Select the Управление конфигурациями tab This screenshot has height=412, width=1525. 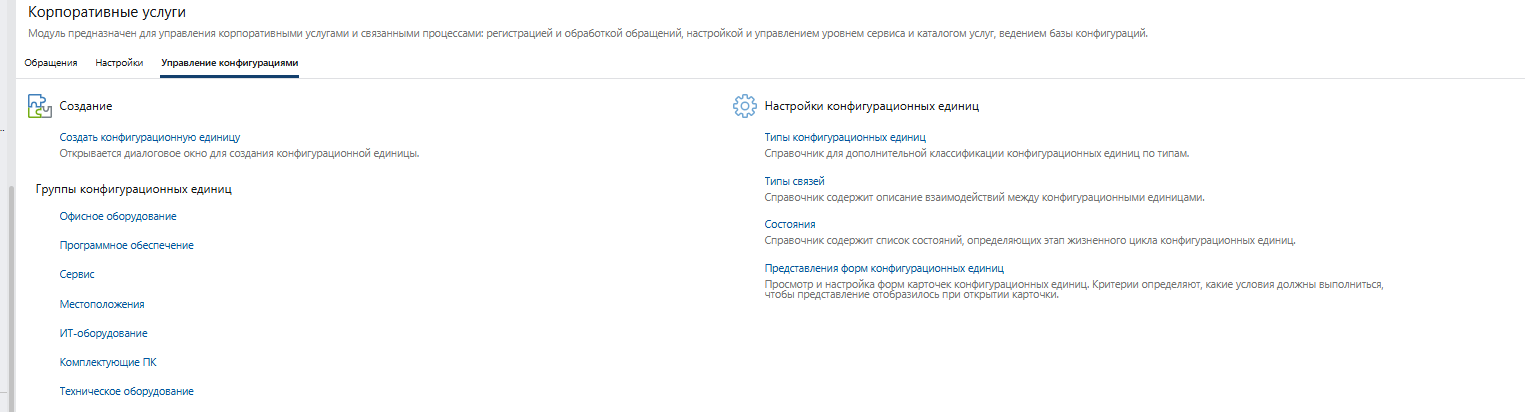click(x=229, y=63)
